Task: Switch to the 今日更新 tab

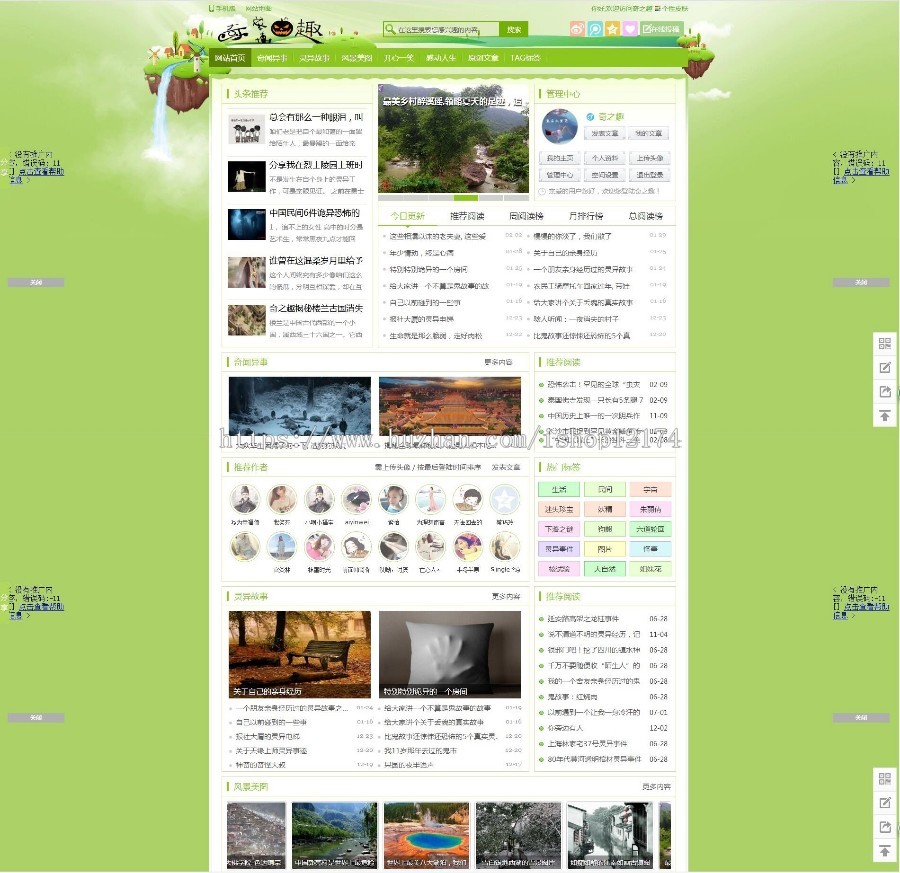Action: pos(408,216)
